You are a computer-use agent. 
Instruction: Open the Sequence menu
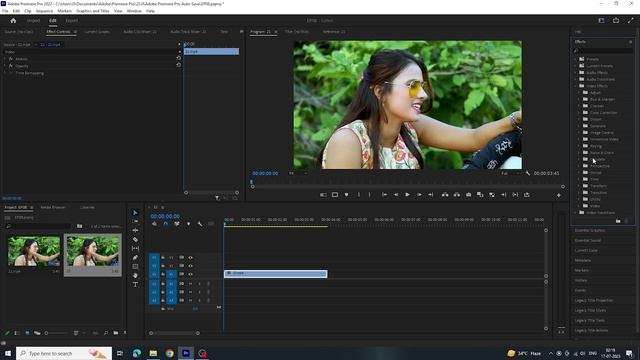tap(44, 11)
